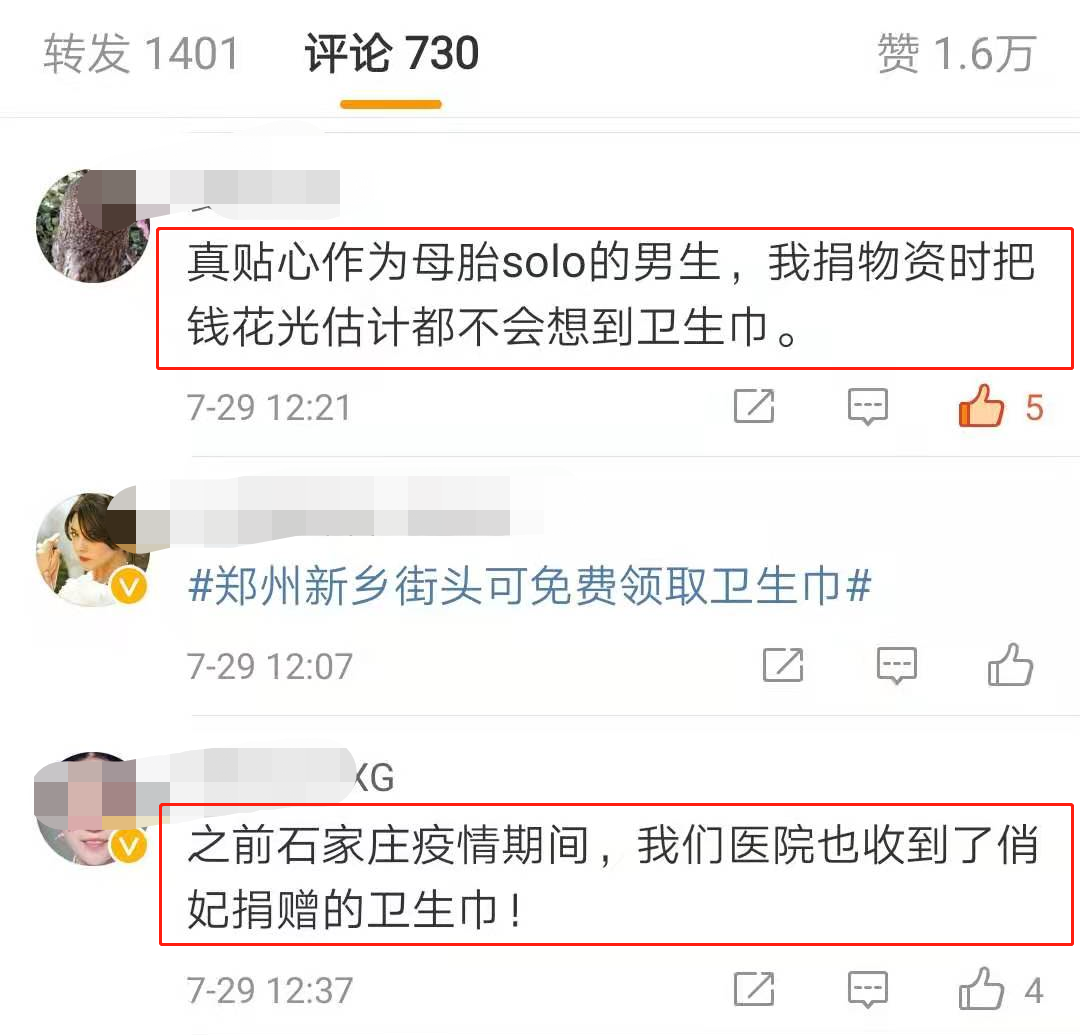Open comment about 石家庄疫情期间 donation
1080x1035 pixels.
coord(613,877)
